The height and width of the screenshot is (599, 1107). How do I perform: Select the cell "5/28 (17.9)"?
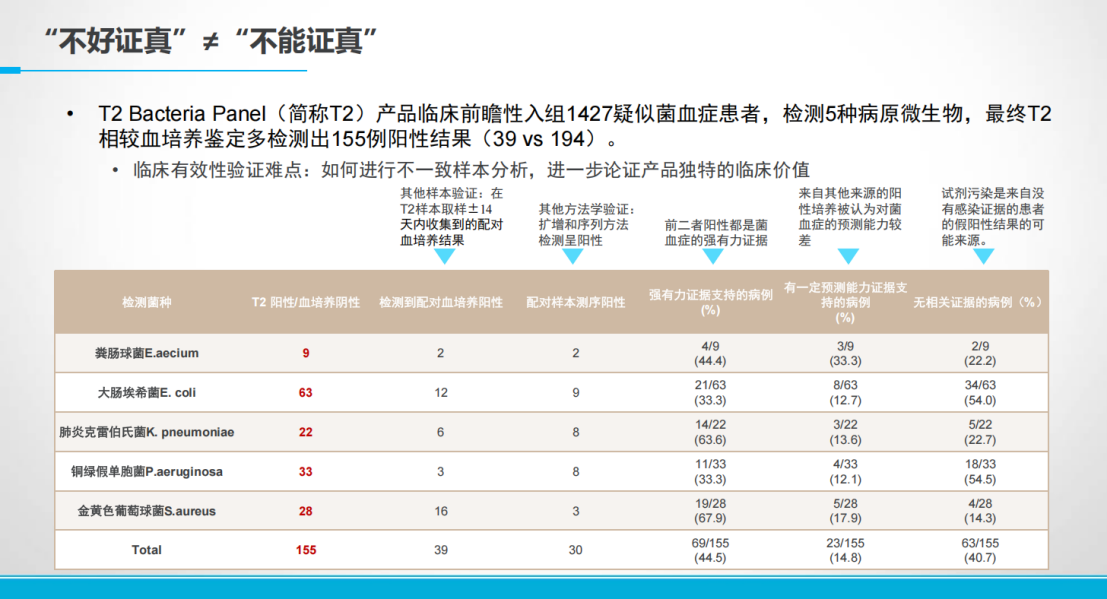[845, 511]
